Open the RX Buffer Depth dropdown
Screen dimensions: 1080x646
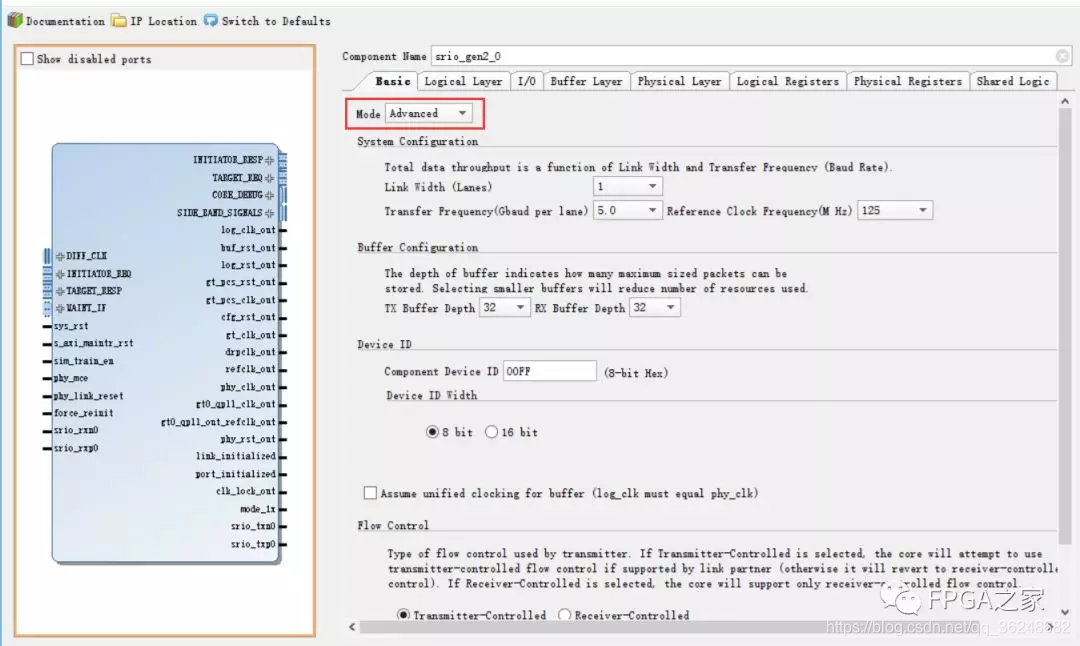[655, 307]
